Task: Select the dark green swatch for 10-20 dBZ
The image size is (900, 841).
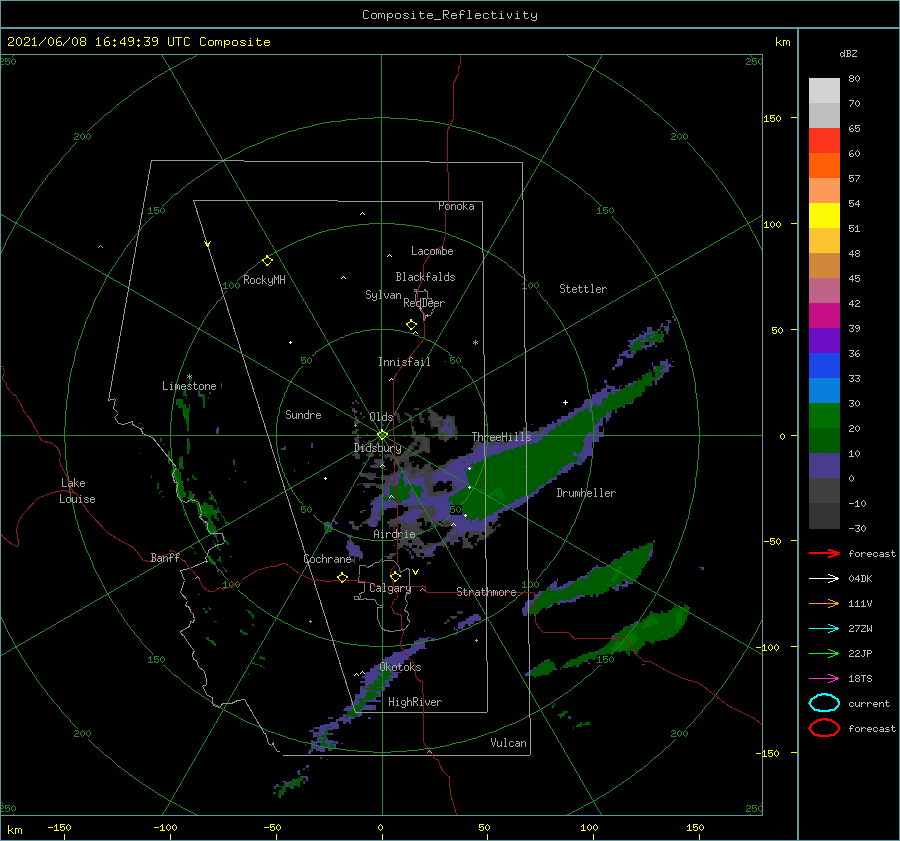Action: point(824,440)
